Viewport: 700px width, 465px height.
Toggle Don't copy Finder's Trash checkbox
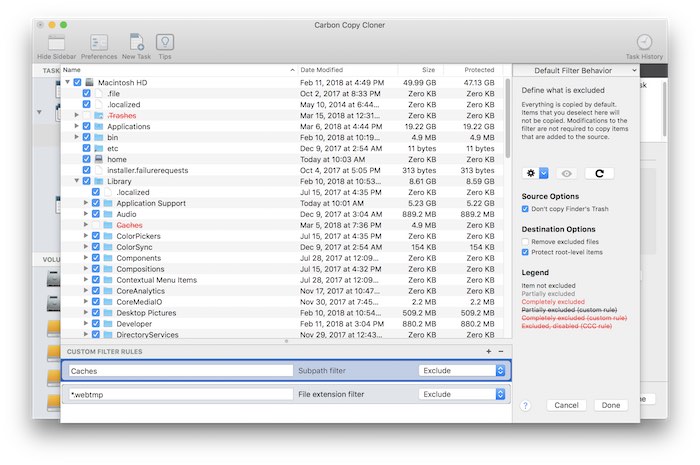pos(525,209)
